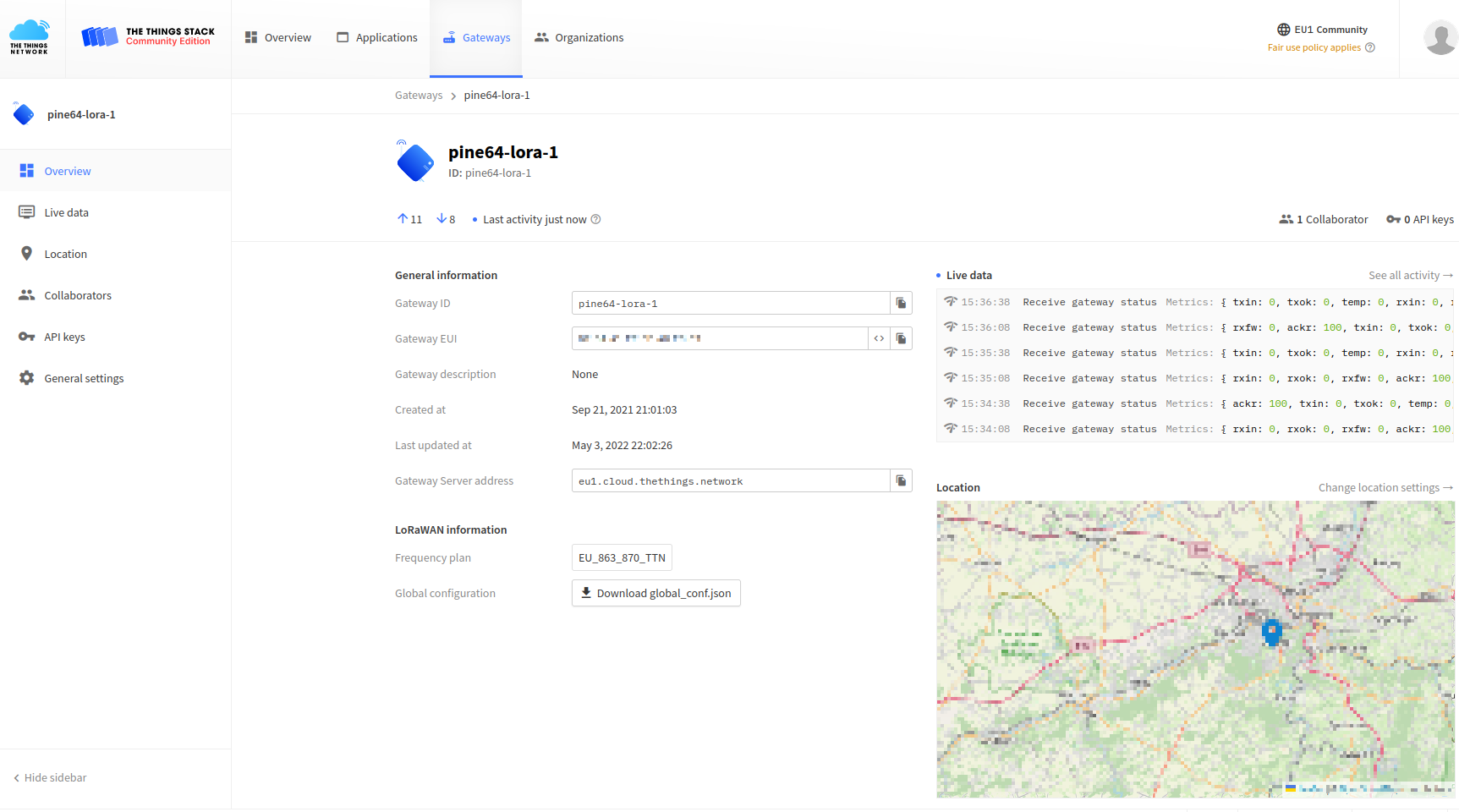Open The Things Network logo
Screen dimensions: 1459x812
coord(30,37)
